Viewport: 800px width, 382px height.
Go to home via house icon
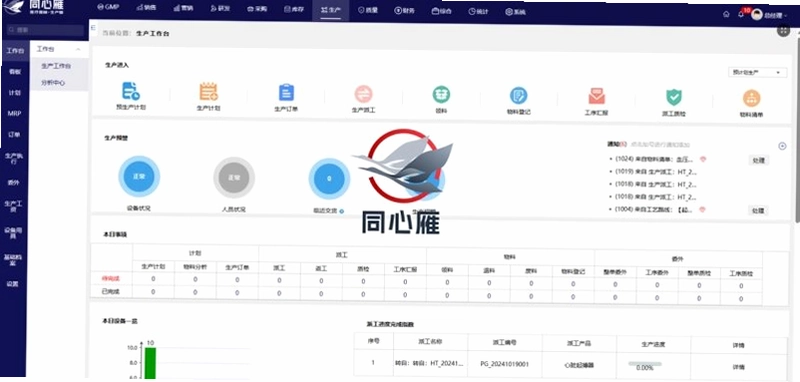726,14
